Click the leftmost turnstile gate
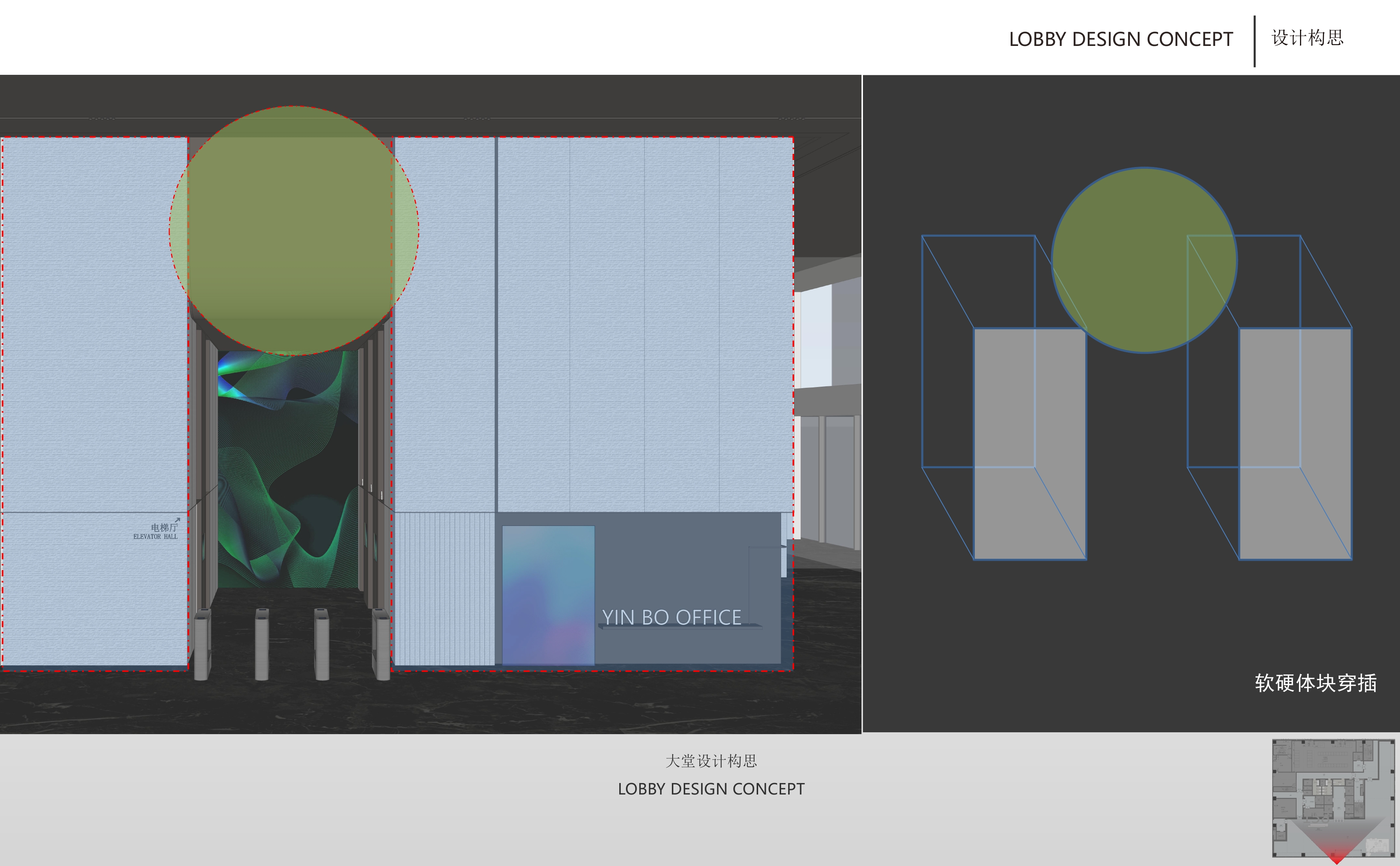1400x866 pixels. (203, 644)
